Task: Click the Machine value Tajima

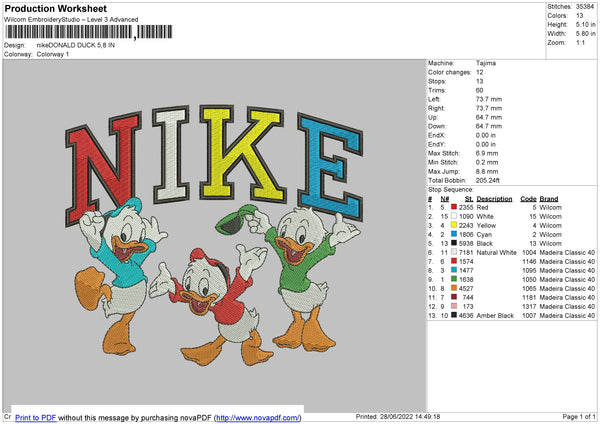Action: 486,63
